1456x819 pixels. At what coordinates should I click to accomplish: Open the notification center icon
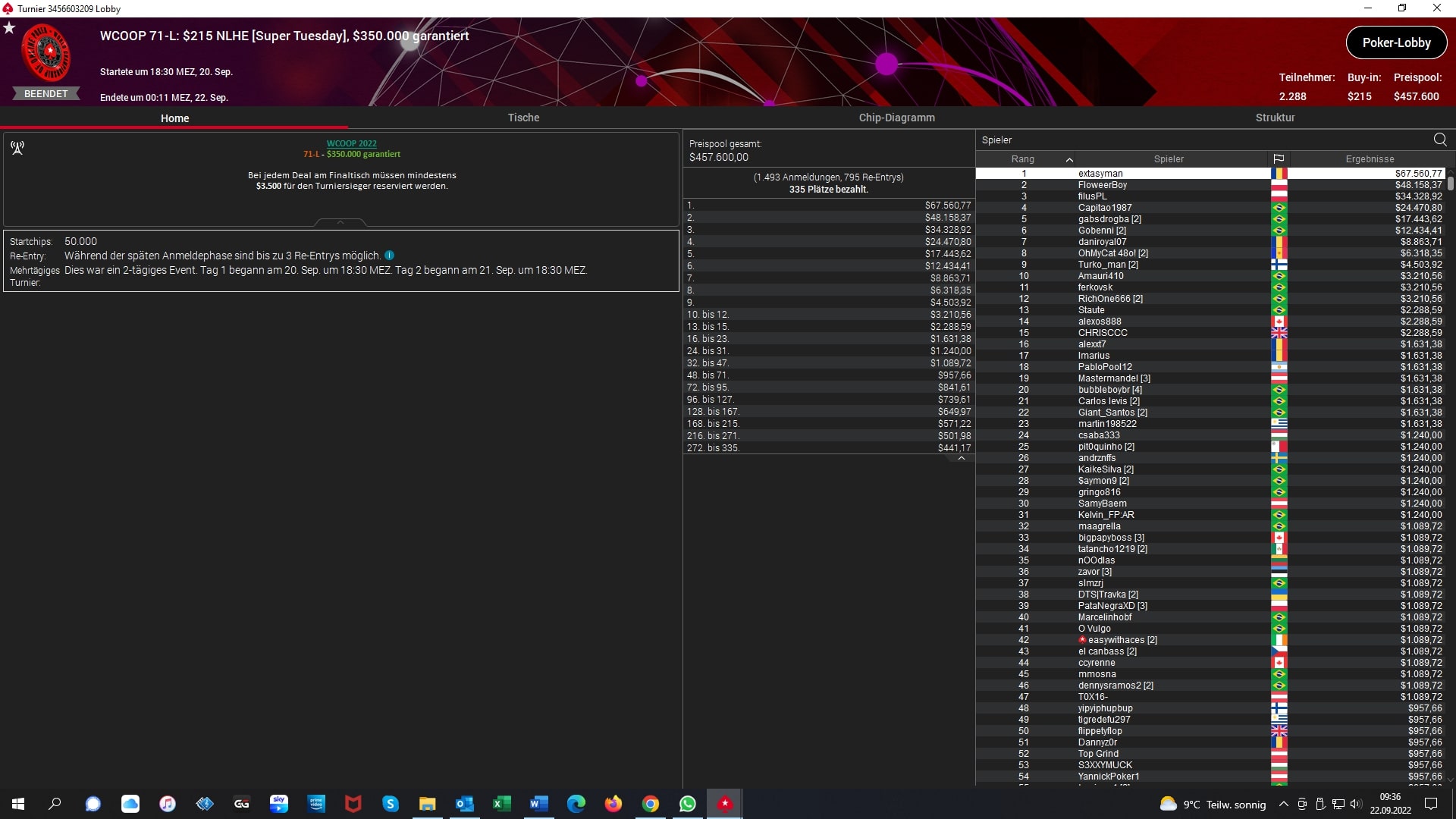[1431, 804]
